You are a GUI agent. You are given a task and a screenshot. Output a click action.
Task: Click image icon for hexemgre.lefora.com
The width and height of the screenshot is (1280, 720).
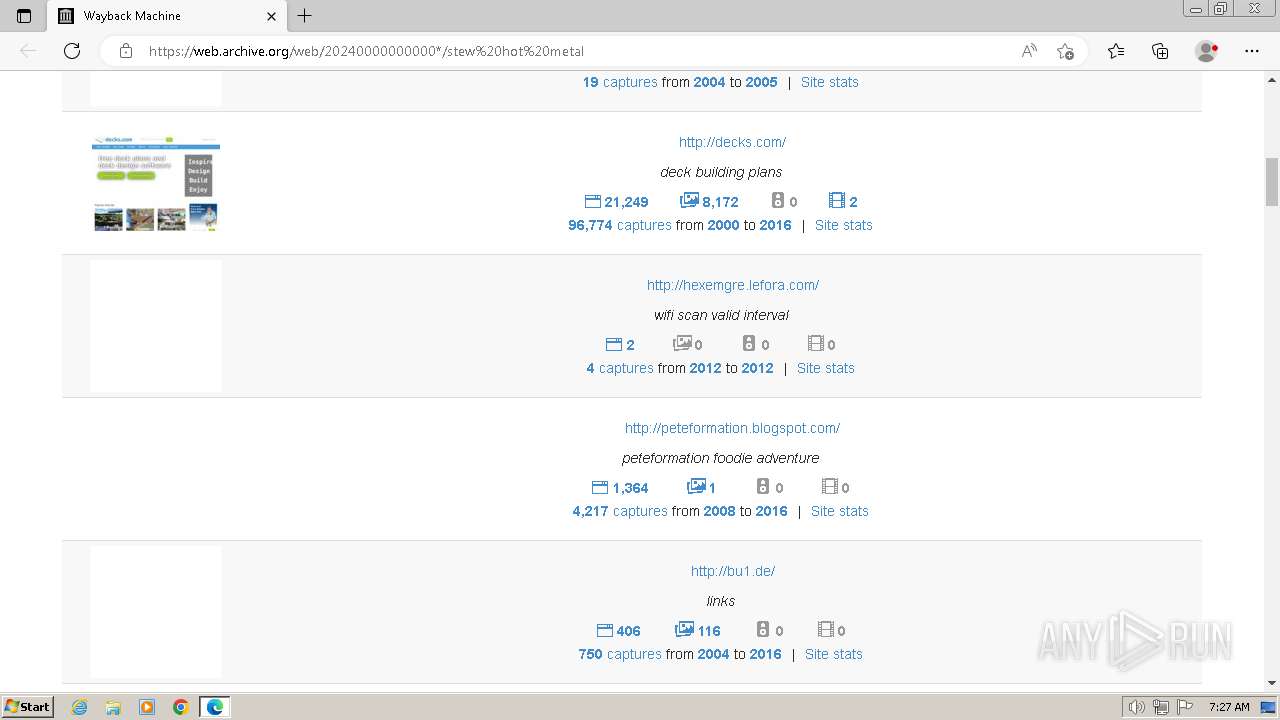pos(682,344)
